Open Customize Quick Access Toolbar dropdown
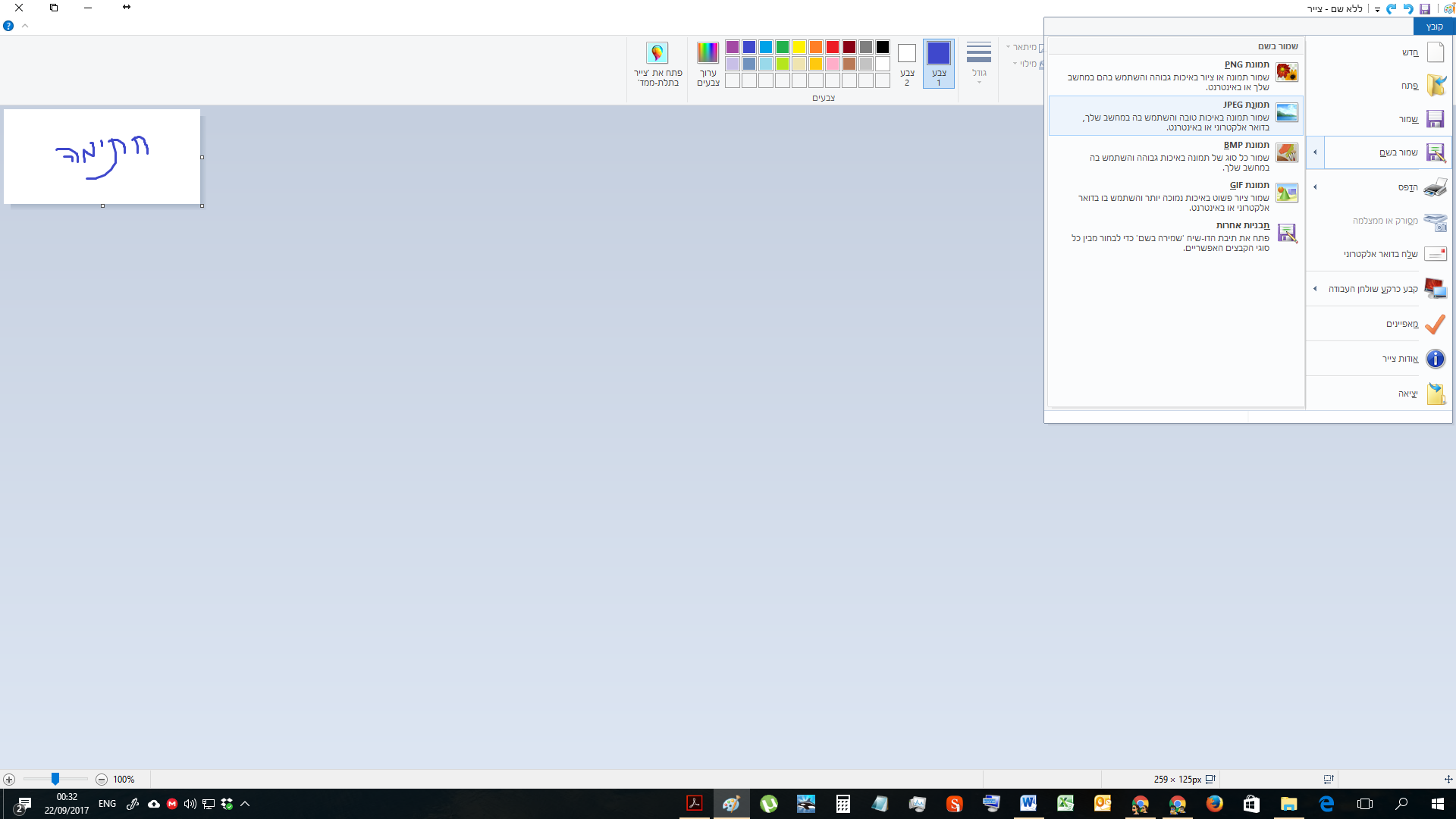 click(1377, 10)
